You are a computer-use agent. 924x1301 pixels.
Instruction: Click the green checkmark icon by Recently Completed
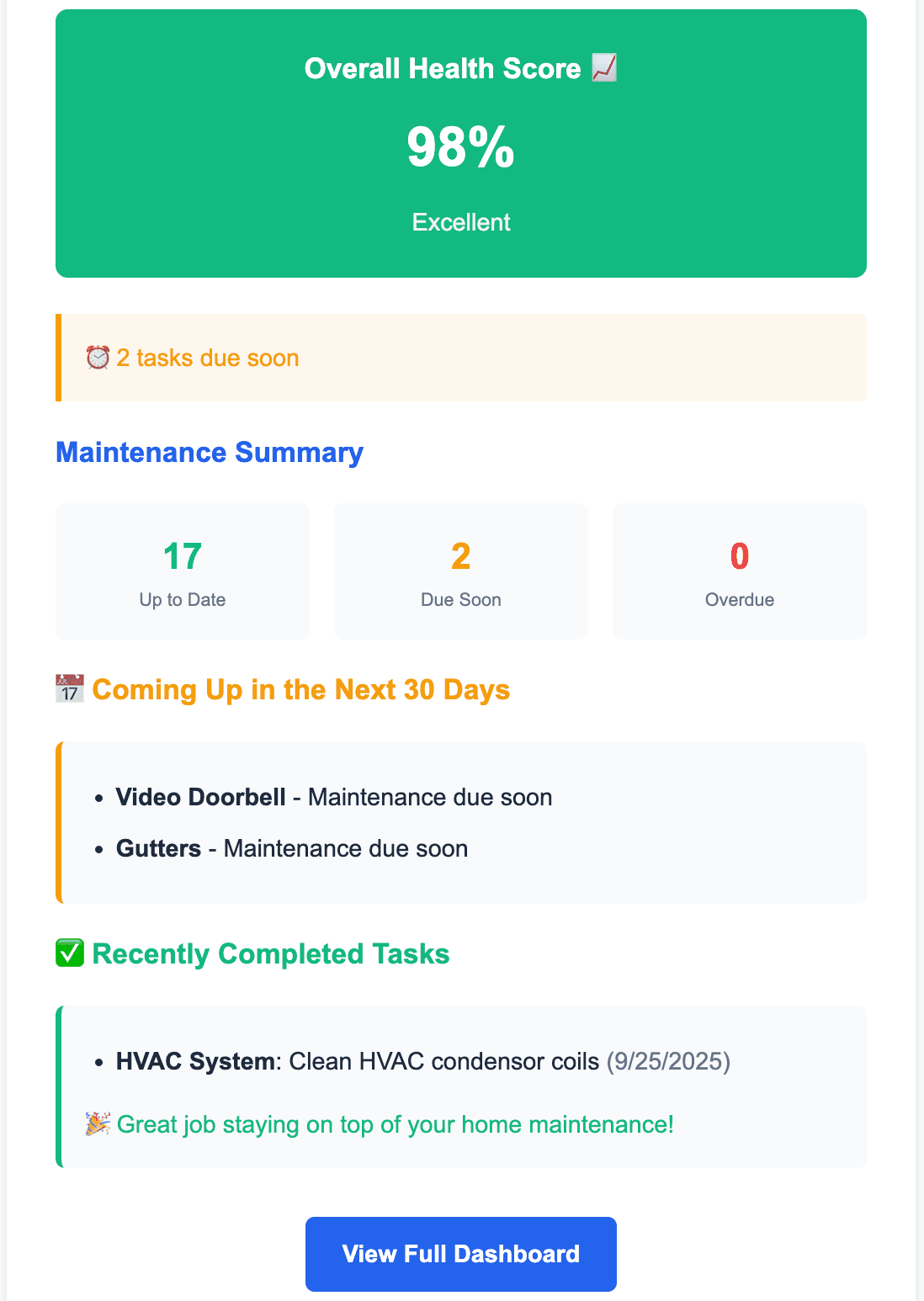coord(70,953)
